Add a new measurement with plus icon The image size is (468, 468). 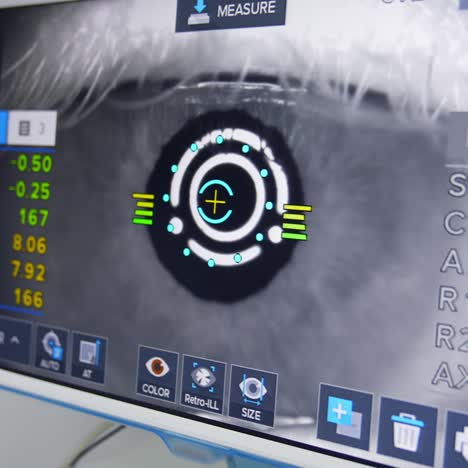pos(344,417)
